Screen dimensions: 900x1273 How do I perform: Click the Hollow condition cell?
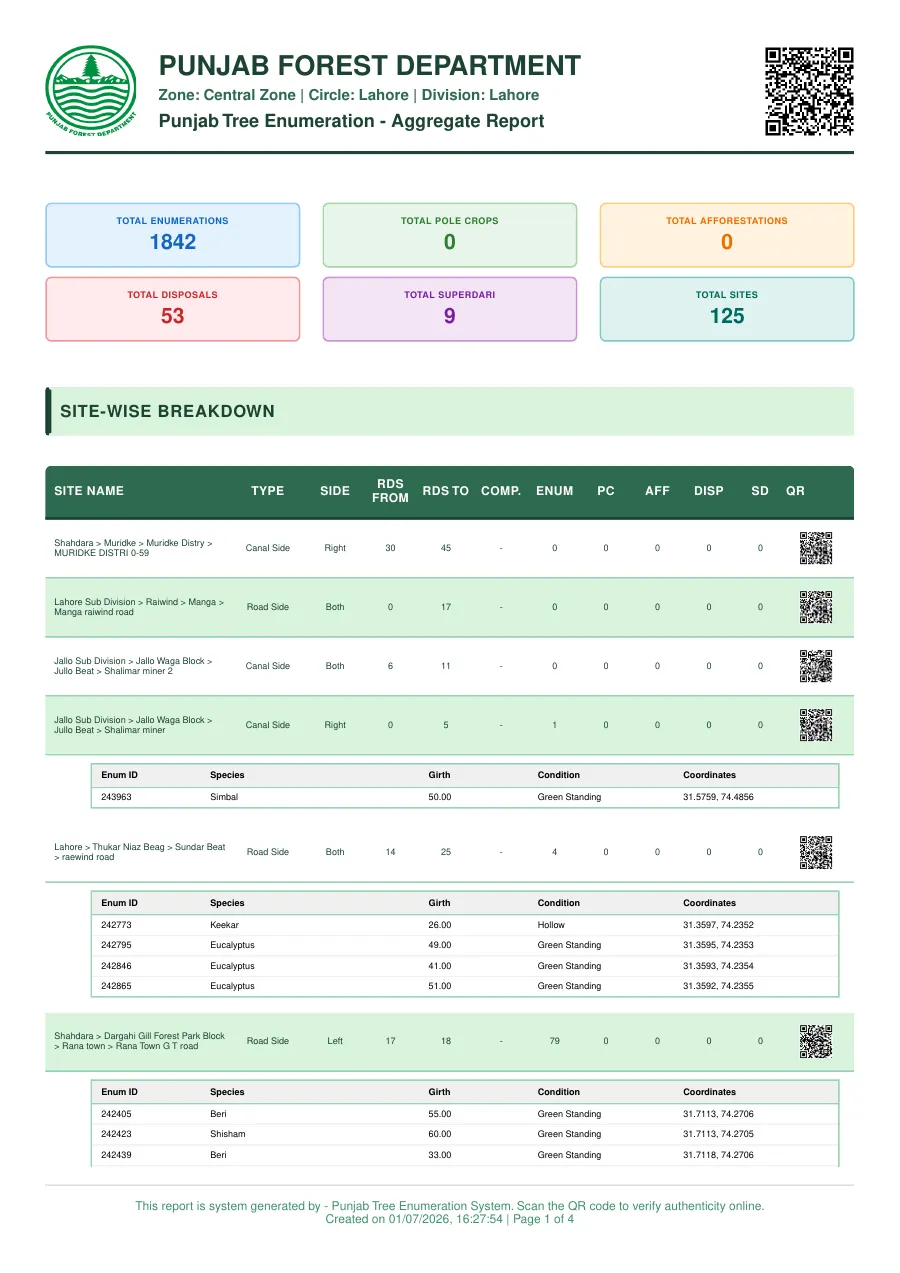(551, 925)
